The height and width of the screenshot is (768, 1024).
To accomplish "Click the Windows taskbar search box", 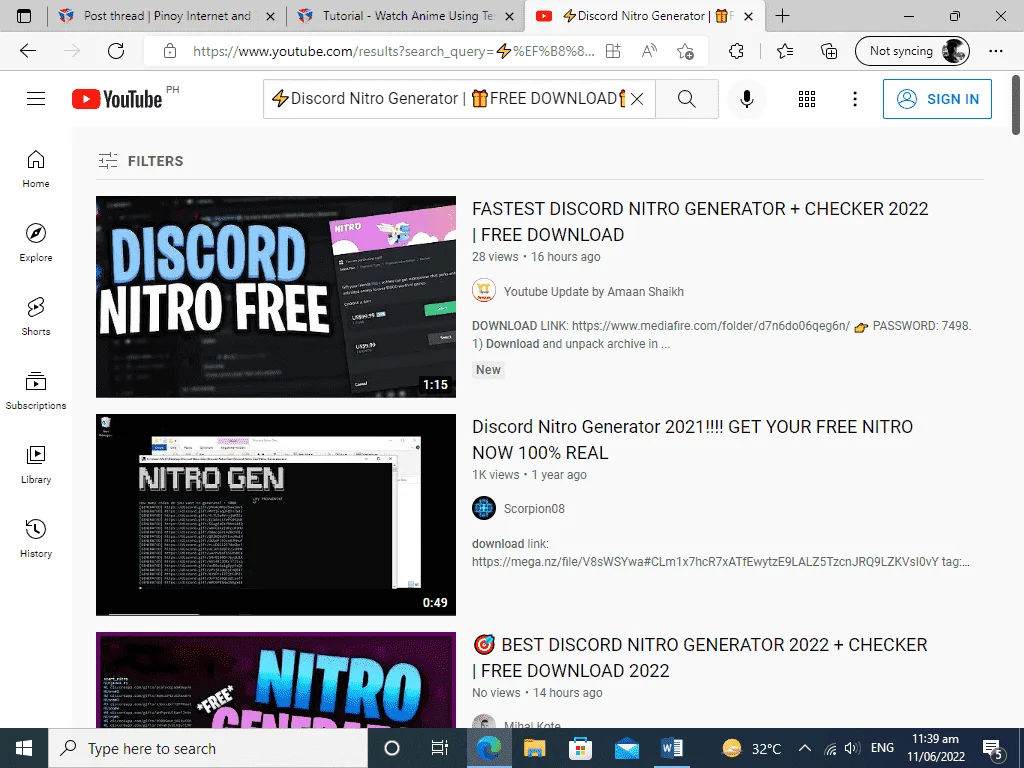I will [208, 748].
